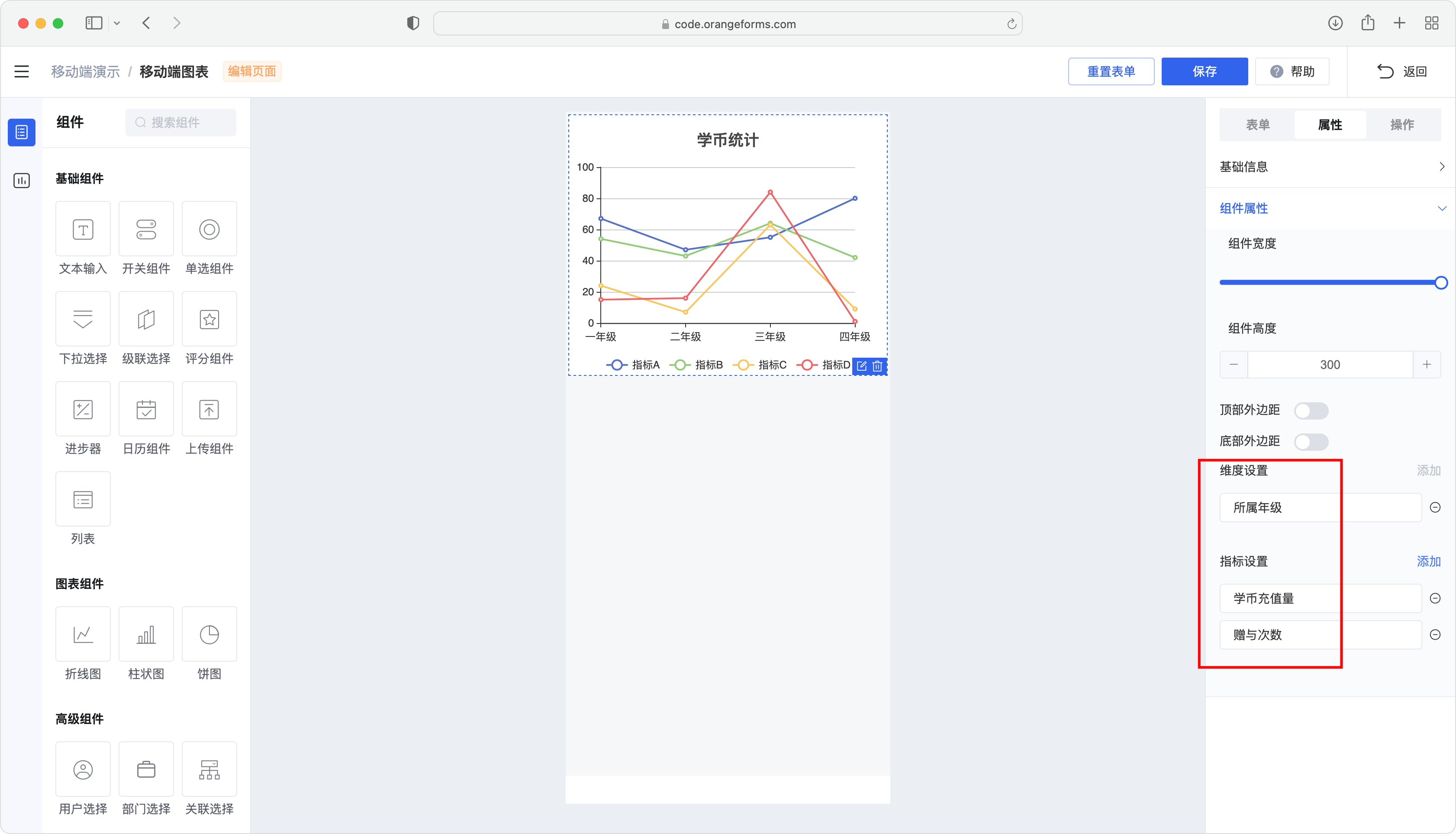
Task: Click 添加 next to 维度设置
Action: [x=1429, y=470]
